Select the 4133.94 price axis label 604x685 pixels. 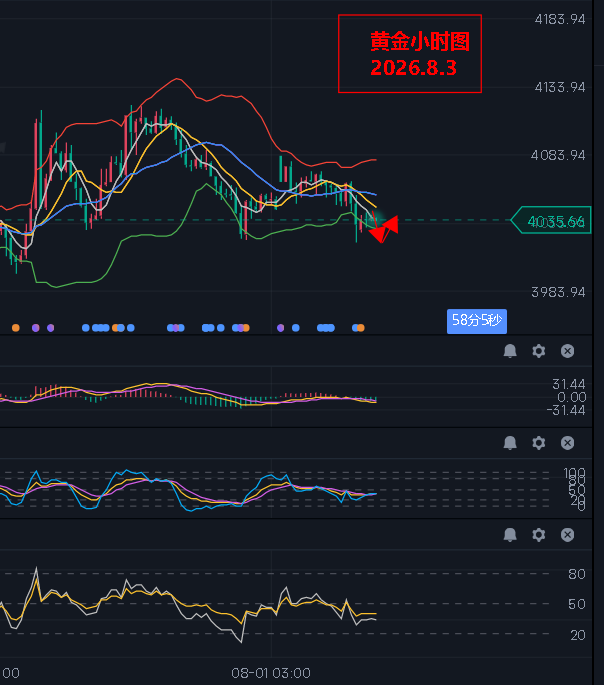559,87
